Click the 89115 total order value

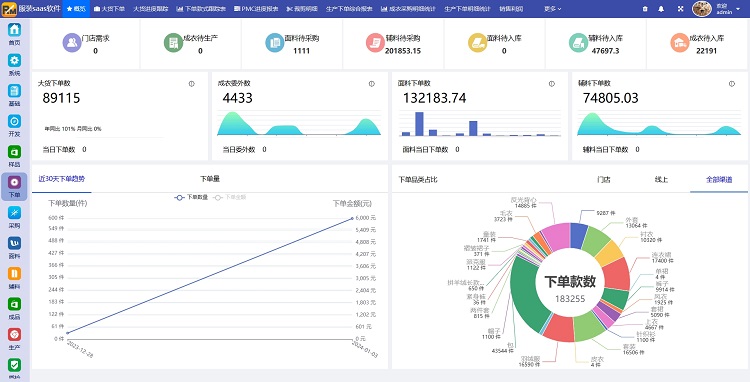point(61,98)
